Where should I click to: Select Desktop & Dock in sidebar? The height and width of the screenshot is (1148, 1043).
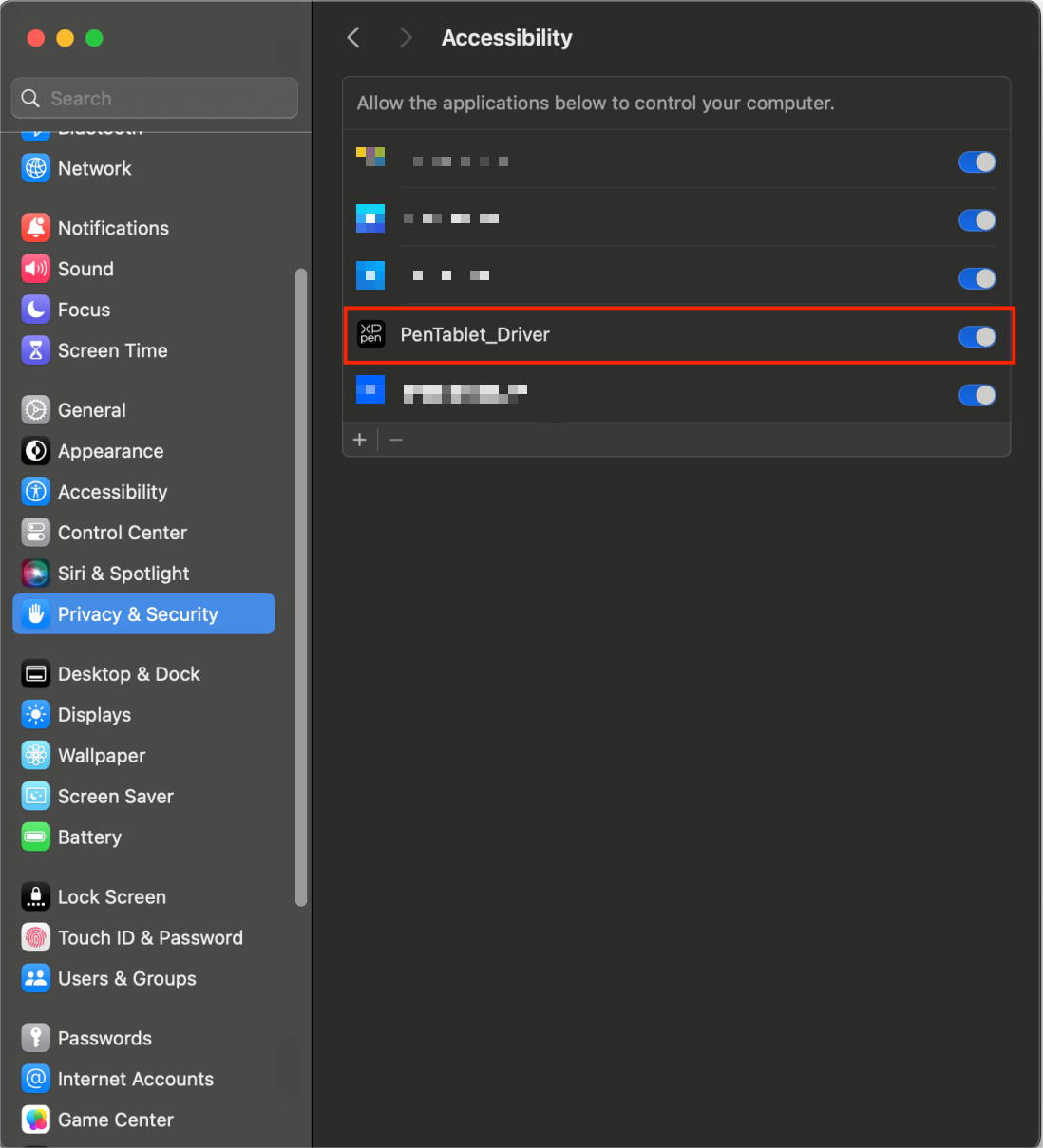click(128, 674)
